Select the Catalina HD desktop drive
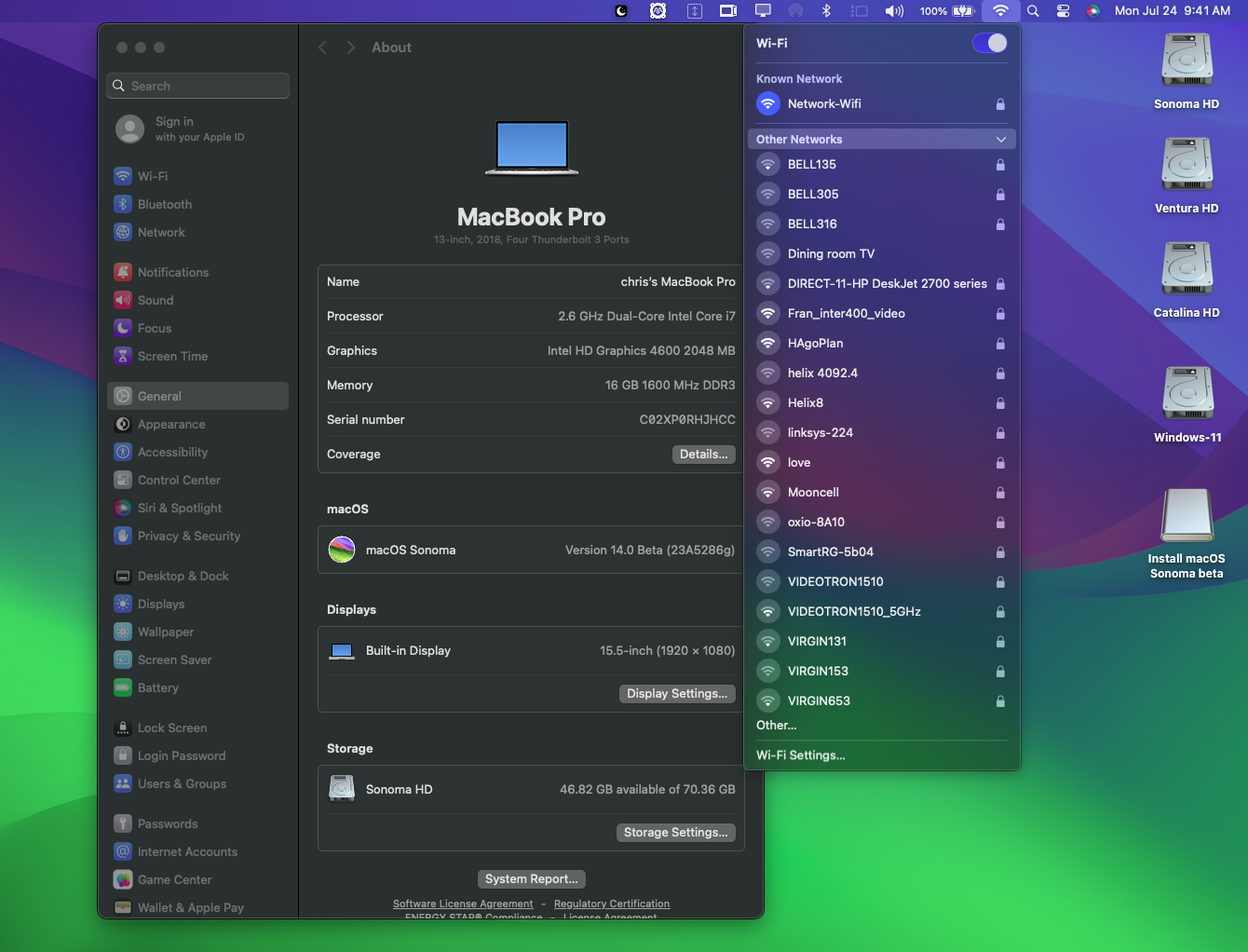The height and width of the screenshot is (952, 1248). pos(1187,279)
